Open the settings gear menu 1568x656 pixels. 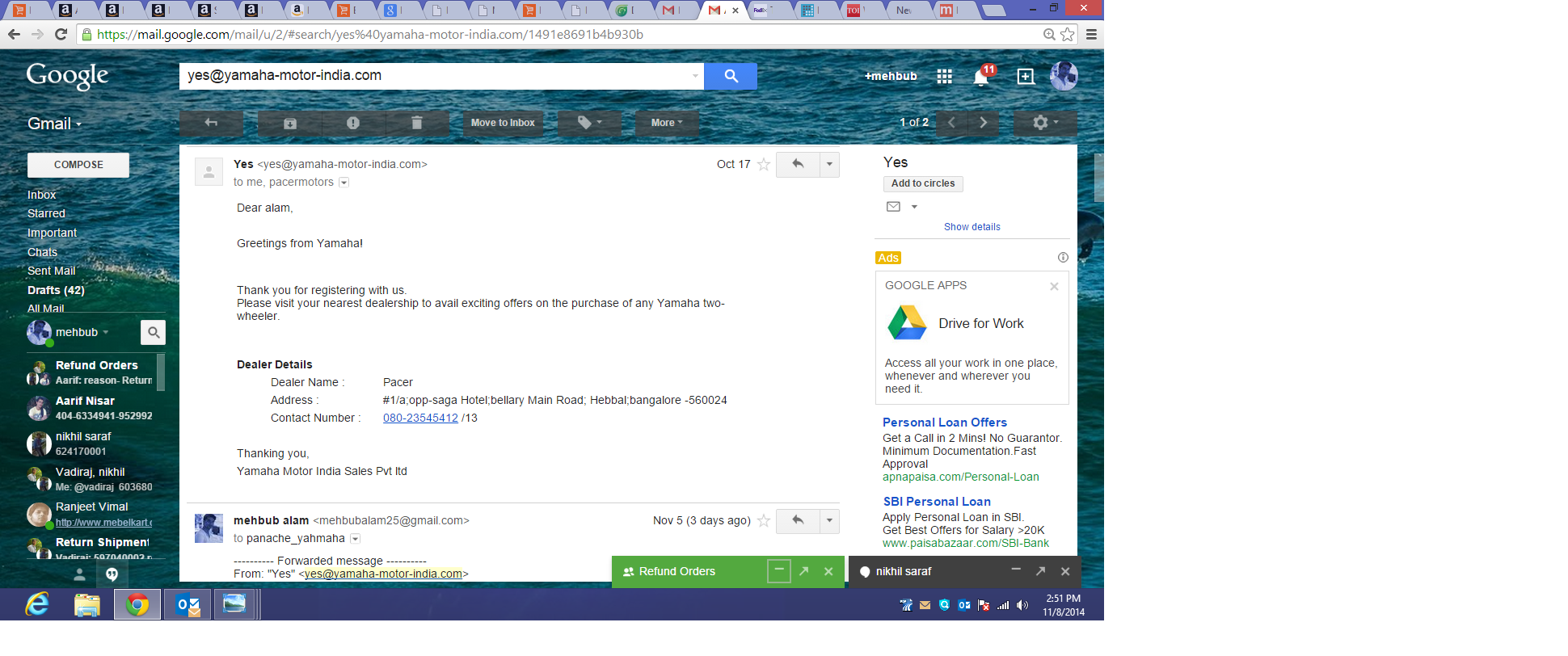point(1045,123)
